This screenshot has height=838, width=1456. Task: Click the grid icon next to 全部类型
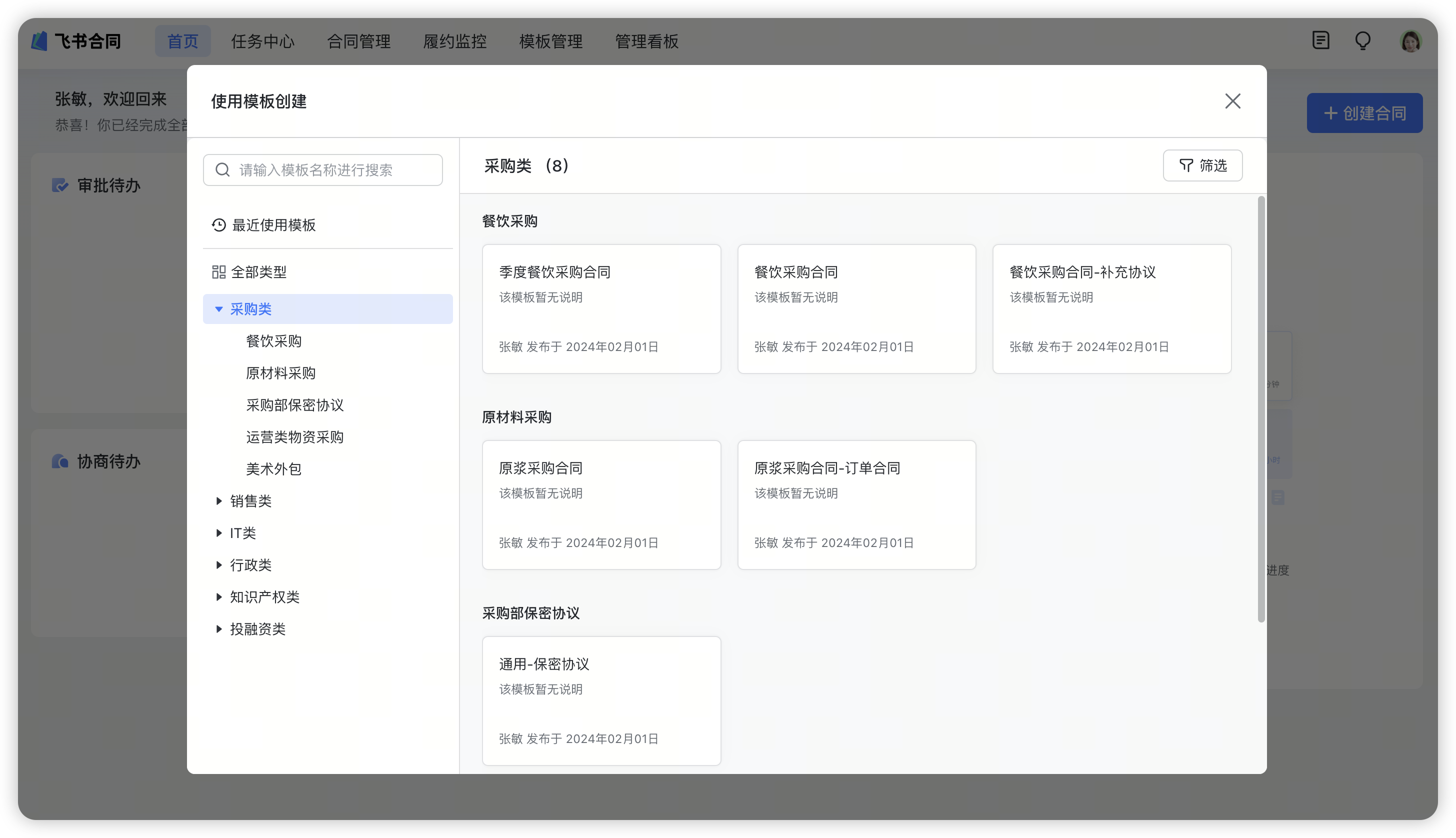218,272
